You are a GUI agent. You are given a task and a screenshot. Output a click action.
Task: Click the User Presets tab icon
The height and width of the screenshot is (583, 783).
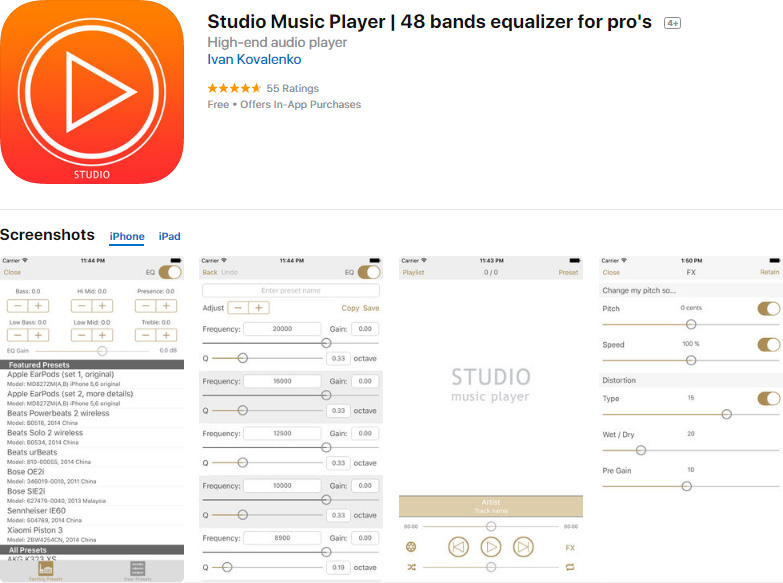(x=137, y=569)
